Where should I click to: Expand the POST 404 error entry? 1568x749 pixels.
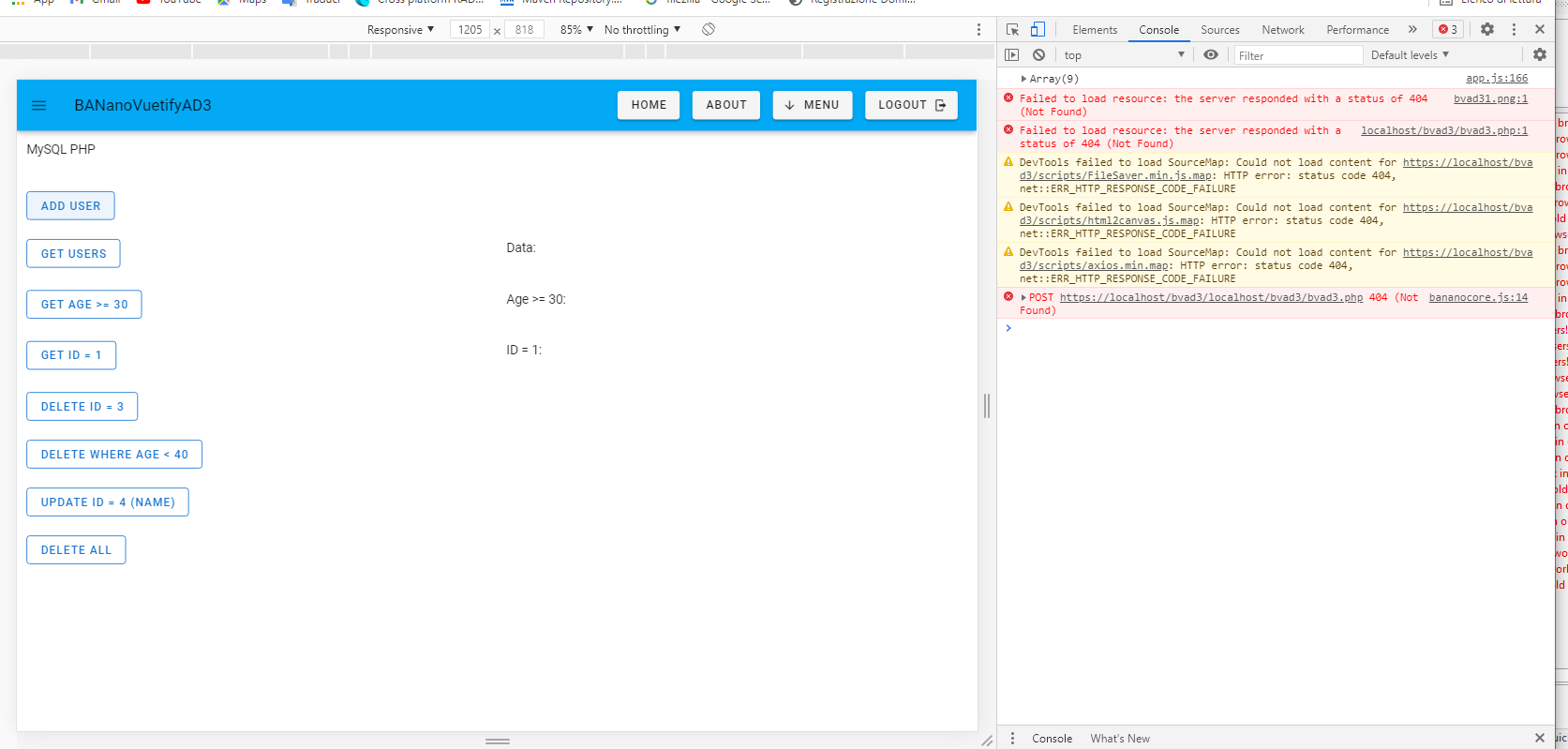tap(1023, 297)
